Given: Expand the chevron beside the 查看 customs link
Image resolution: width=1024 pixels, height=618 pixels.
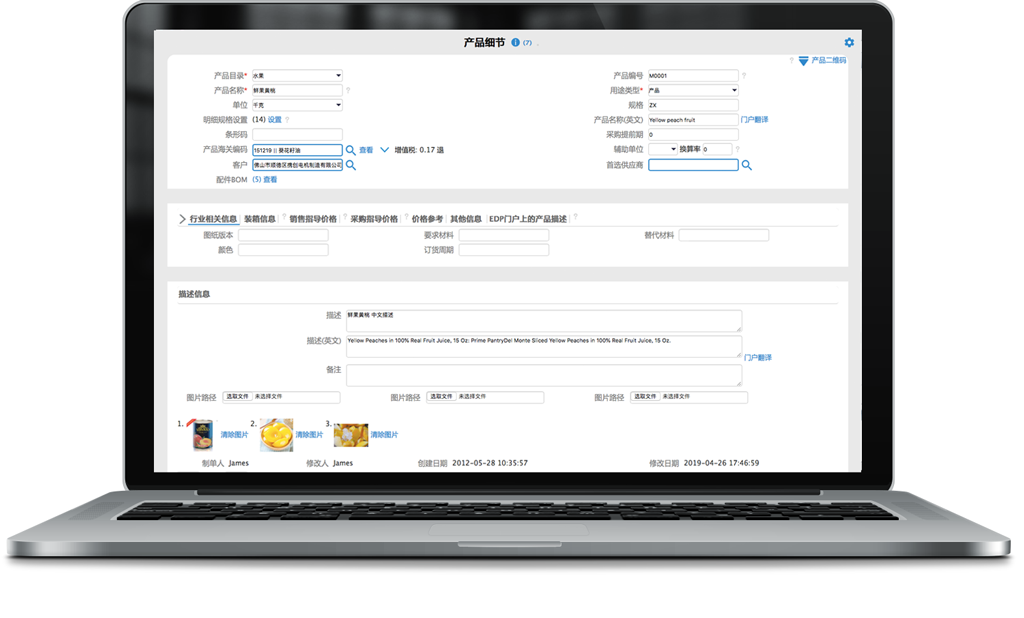Looking at the screenshot, I should point(385,150).
